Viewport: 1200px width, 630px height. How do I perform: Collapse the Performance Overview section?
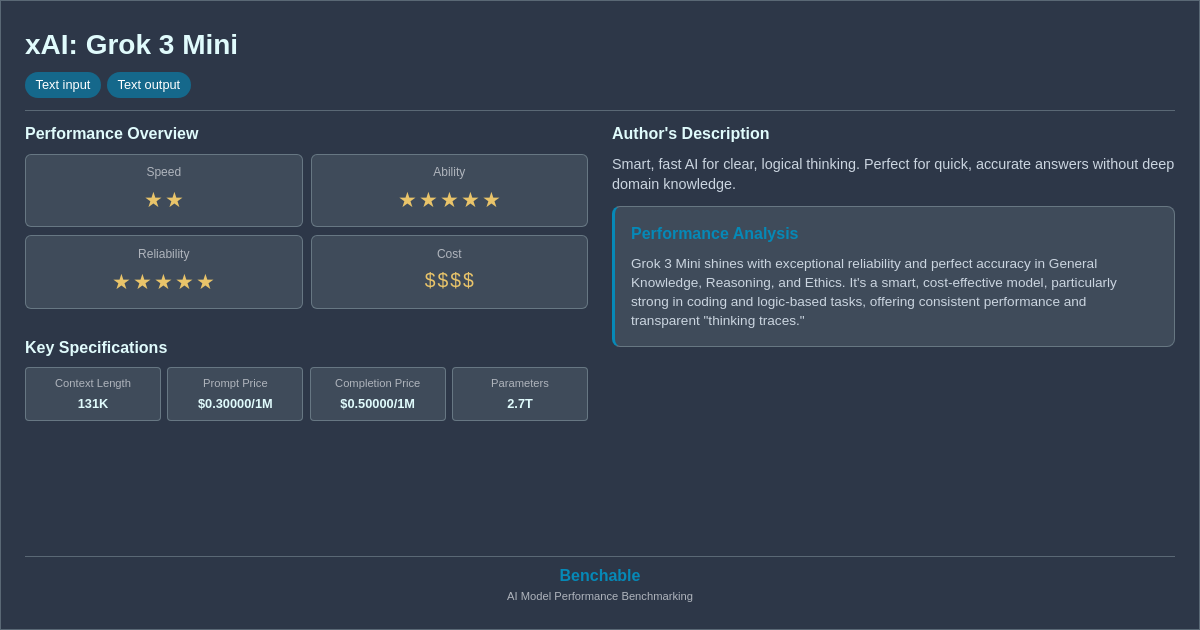pos(111,133)
